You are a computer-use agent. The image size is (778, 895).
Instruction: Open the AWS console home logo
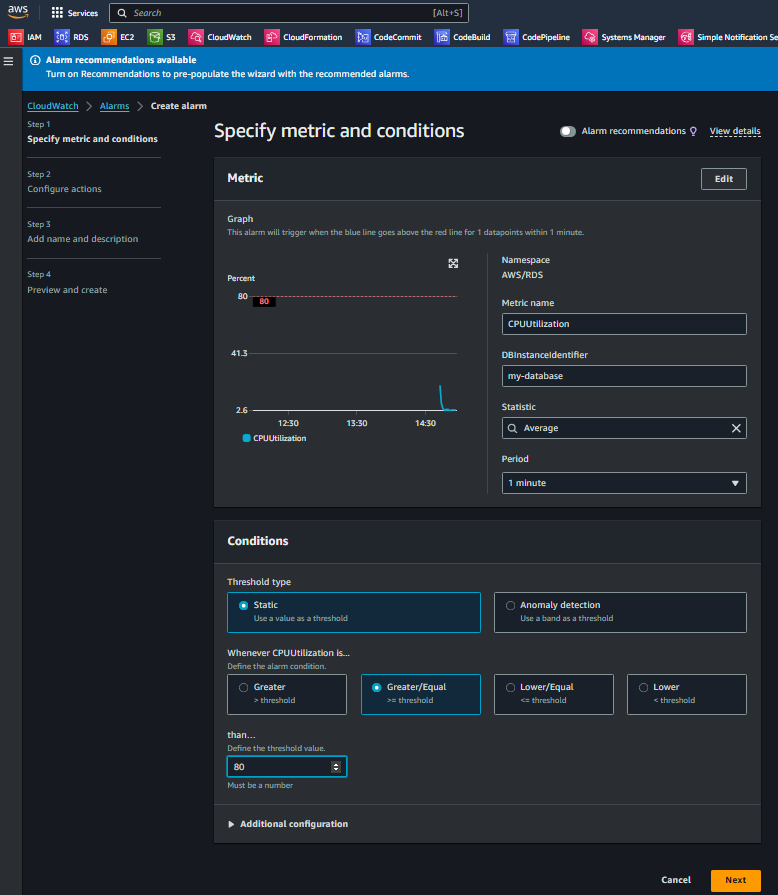pos(18,12)
